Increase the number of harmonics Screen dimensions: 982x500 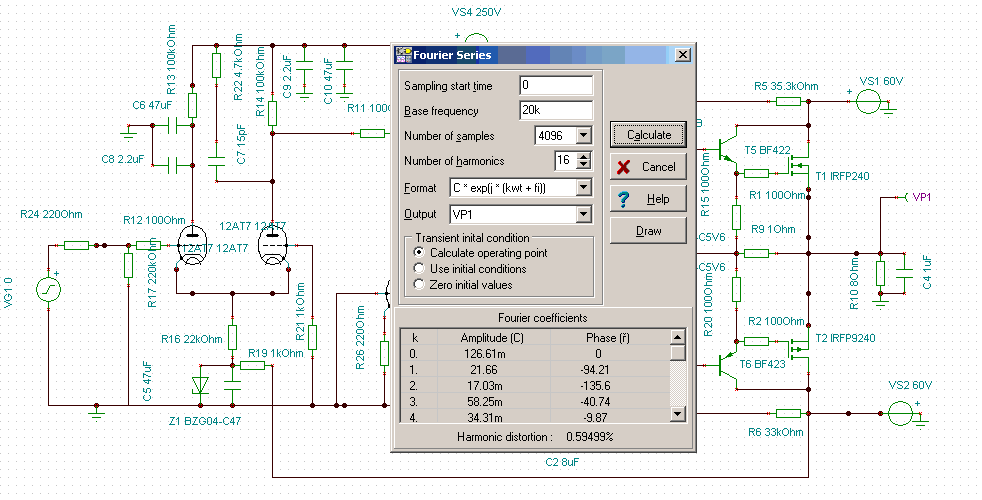[x=584, y=157]
